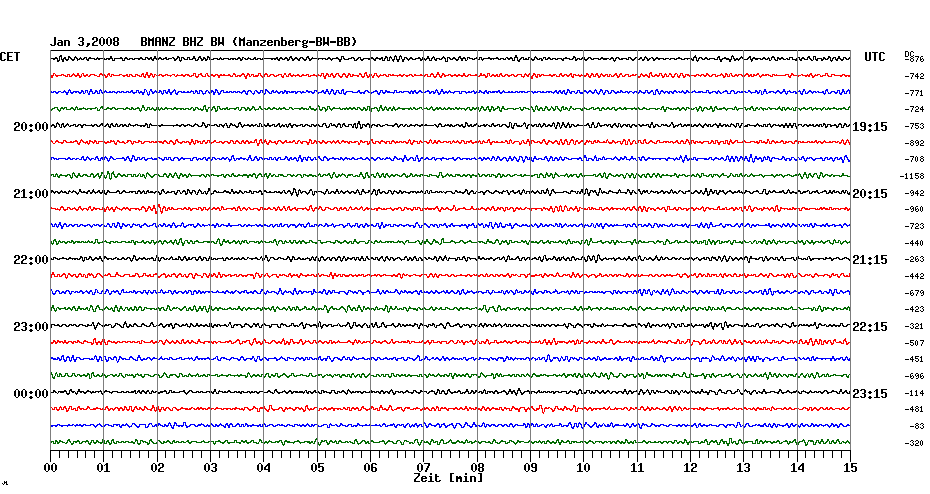Click the CET axis label

pos(10,57)
